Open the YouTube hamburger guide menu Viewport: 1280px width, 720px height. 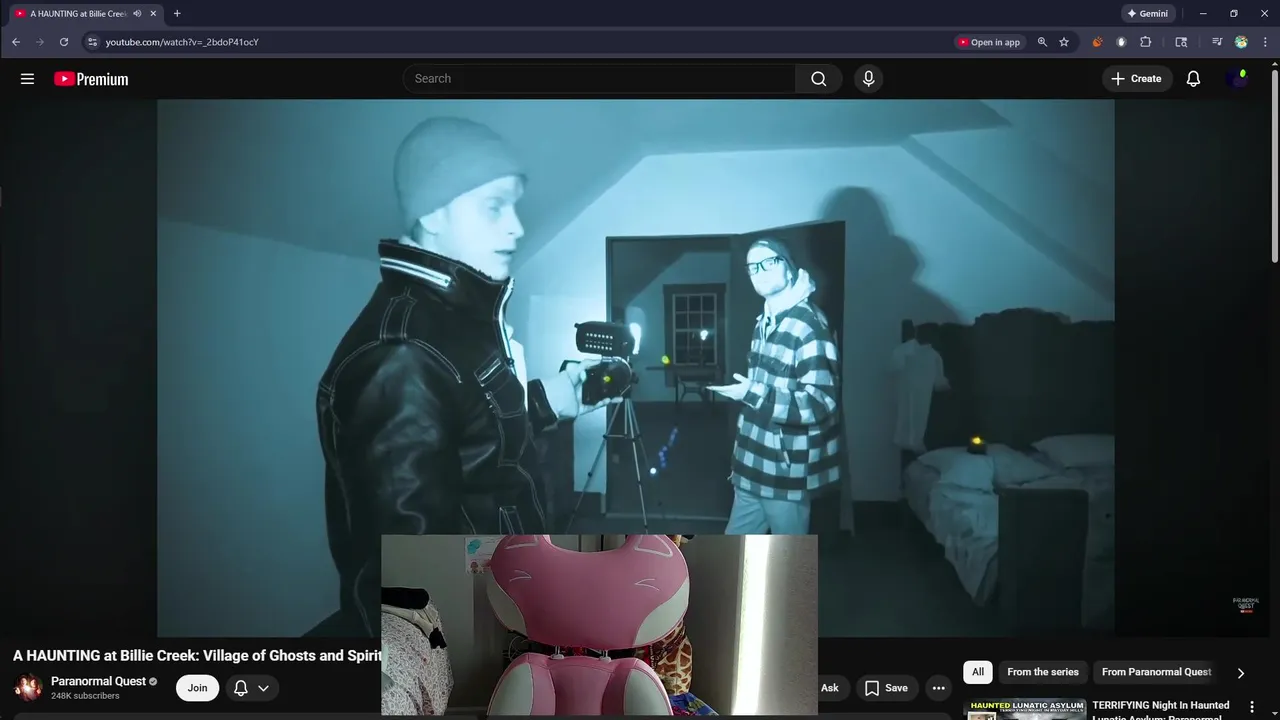click(x=27, y=79)
